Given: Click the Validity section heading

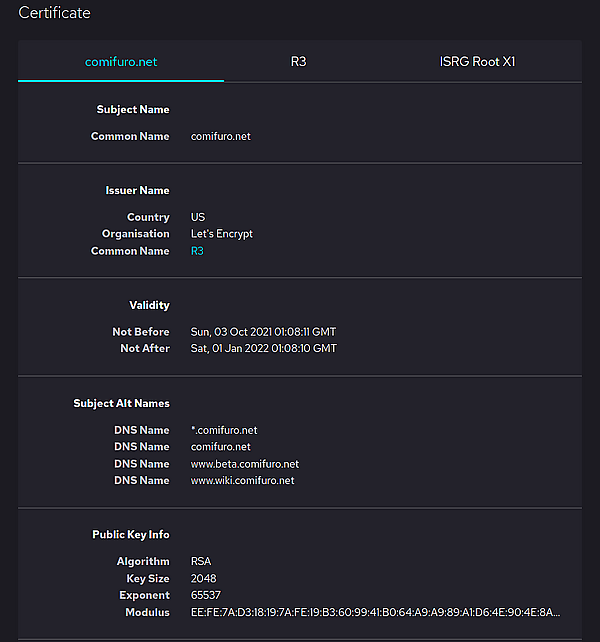Looking at the screenshot, I should pos(149,305).
